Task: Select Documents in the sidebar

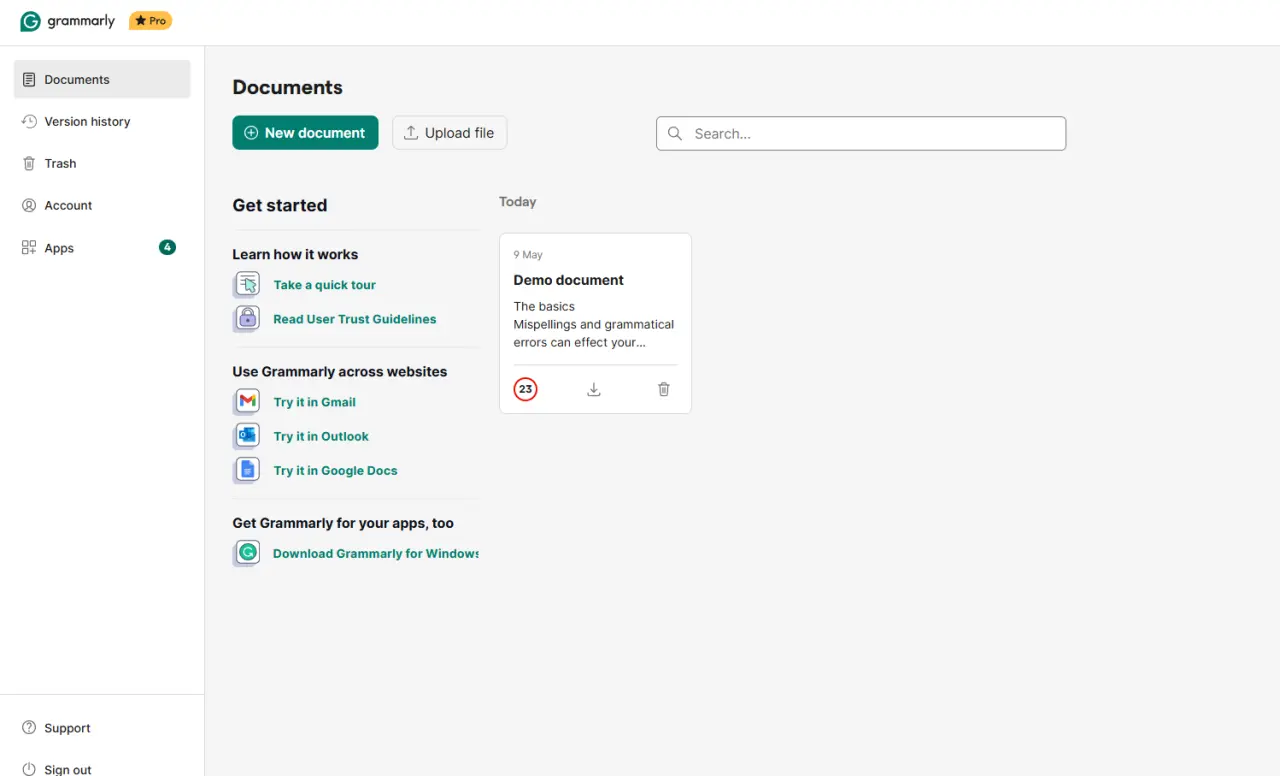Action: click(x=102, y=79)
